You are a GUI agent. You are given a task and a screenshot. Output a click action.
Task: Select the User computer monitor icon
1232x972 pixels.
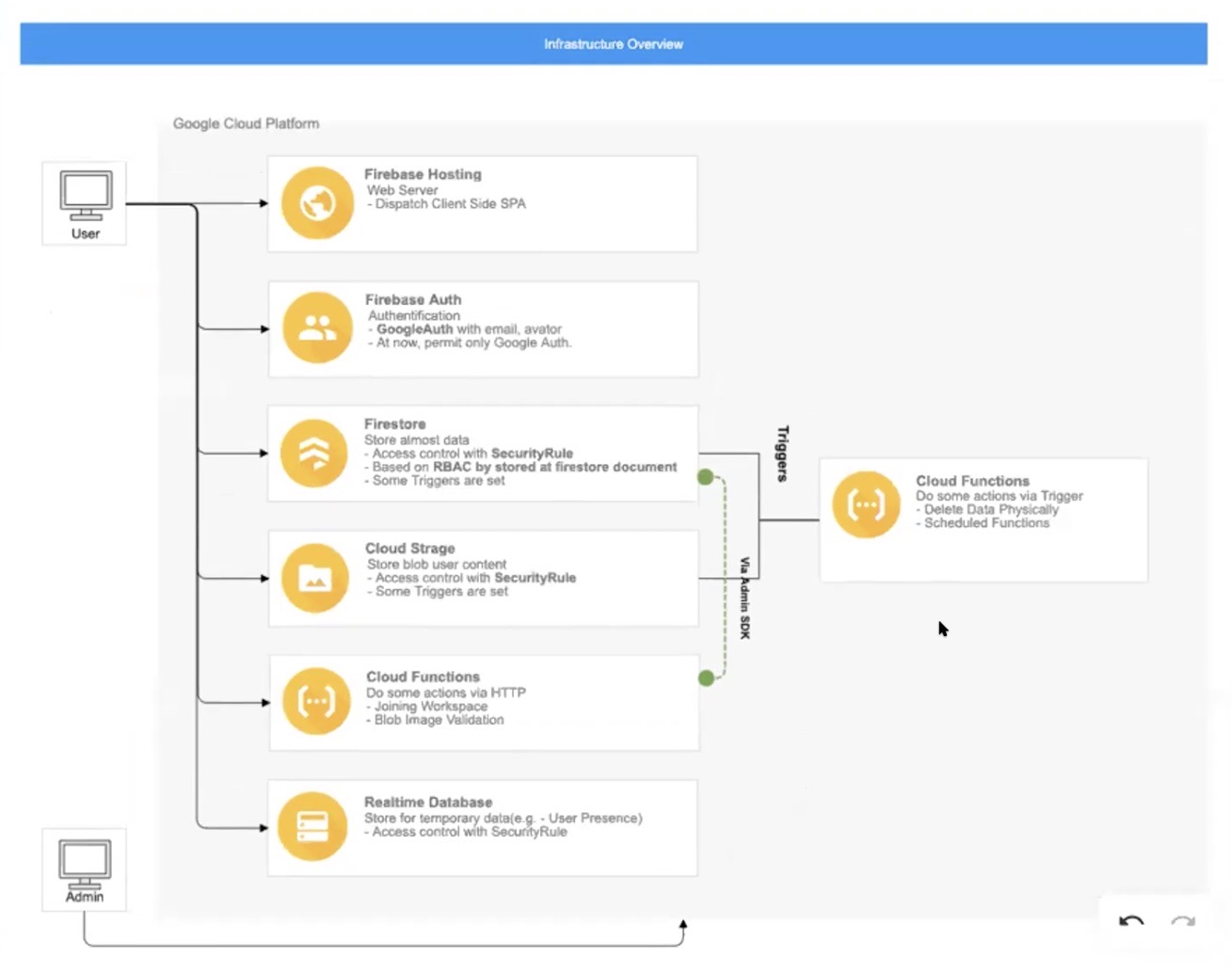tap(86, 196)
